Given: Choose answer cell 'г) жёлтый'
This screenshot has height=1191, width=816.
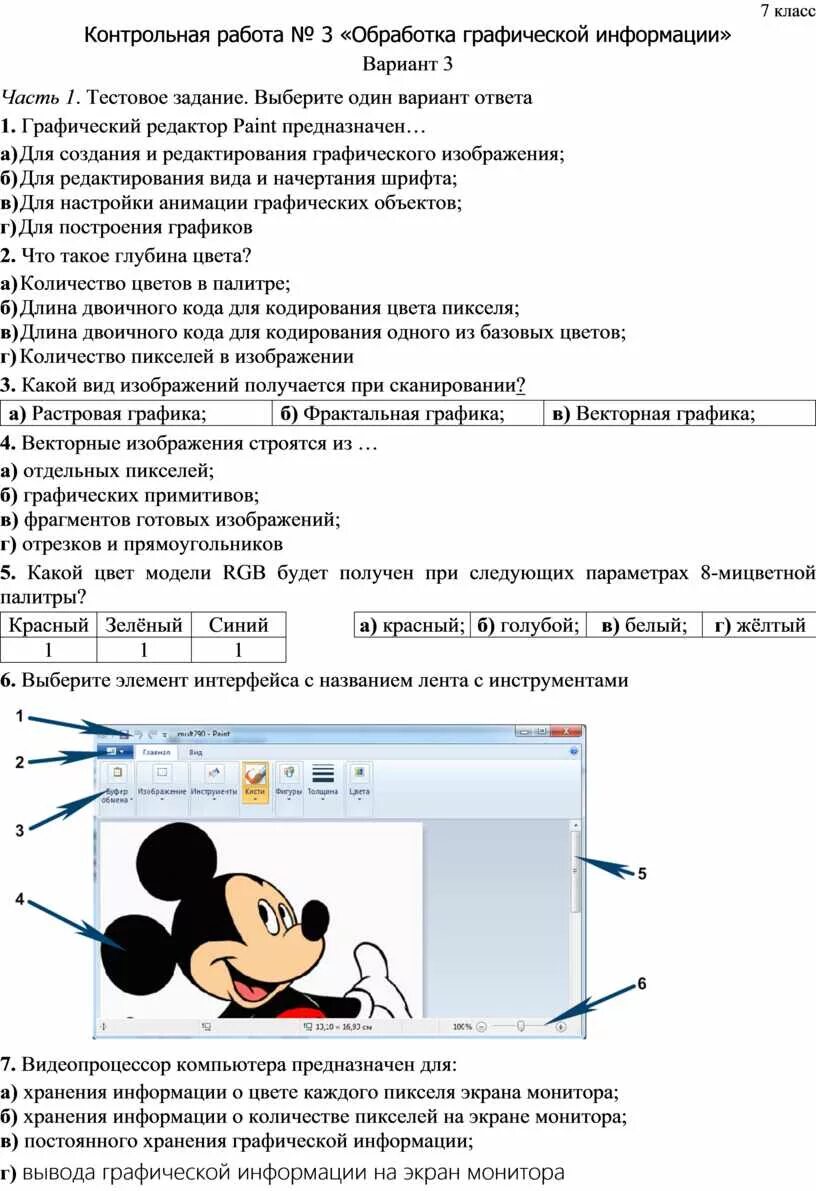Looking at the screenshot, I should pos(759,625).
